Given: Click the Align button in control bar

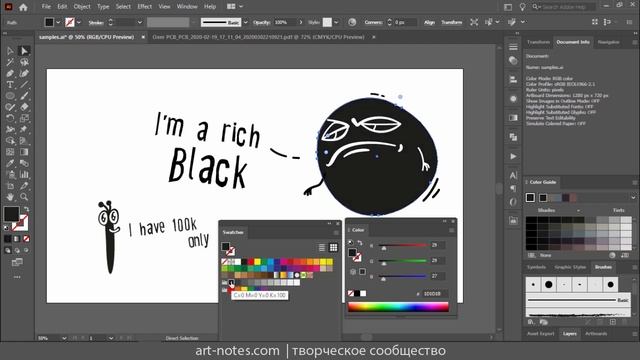Looking at the screenshot, I should 429,22.
